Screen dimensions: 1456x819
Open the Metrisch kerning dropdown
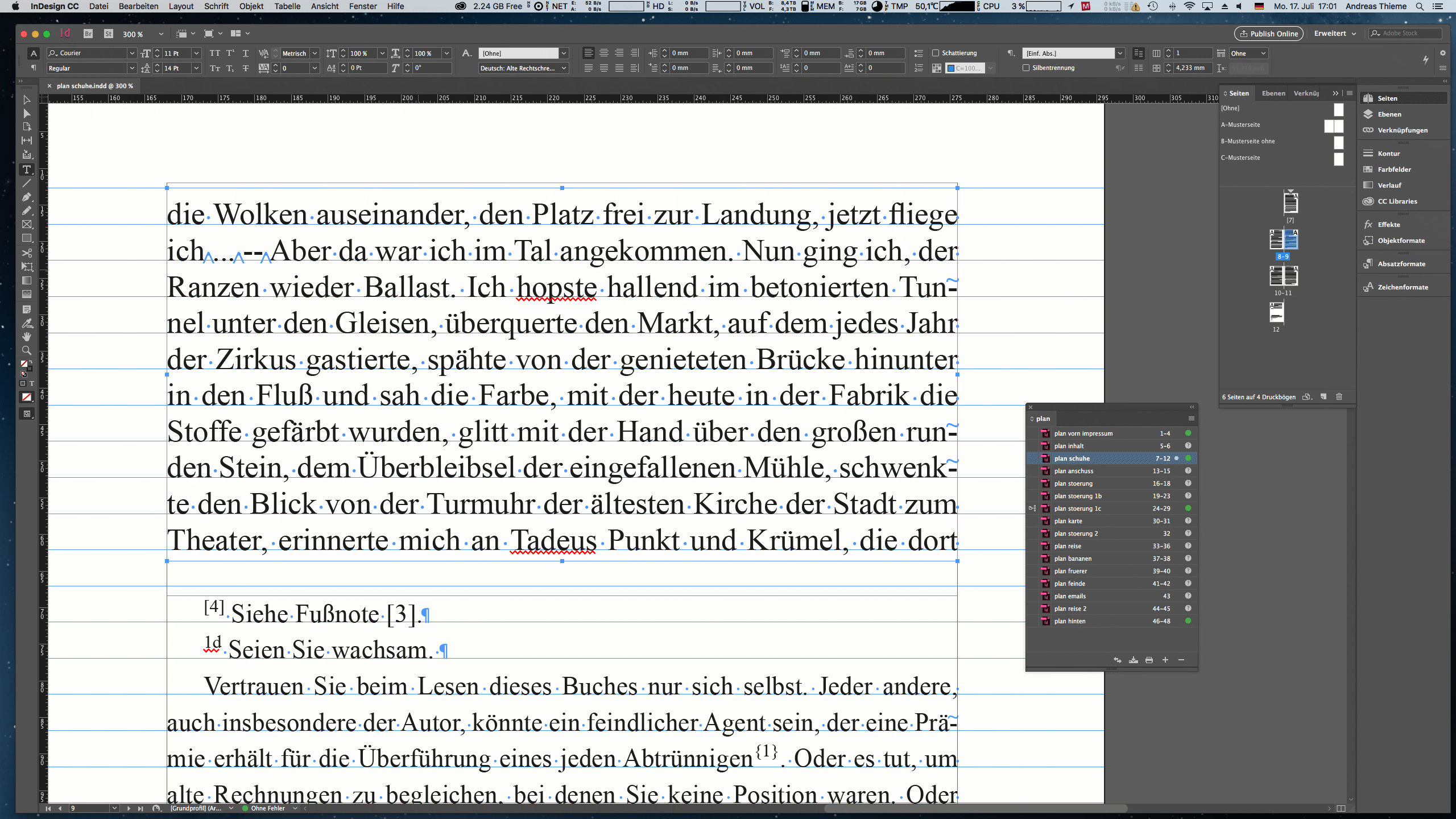click(x=315, y=53)
